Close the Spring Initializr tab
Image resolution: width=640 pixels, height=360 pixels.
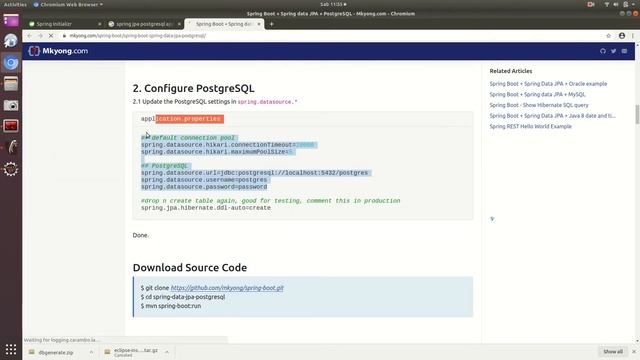pyautogui.click(x=100, y=24)
